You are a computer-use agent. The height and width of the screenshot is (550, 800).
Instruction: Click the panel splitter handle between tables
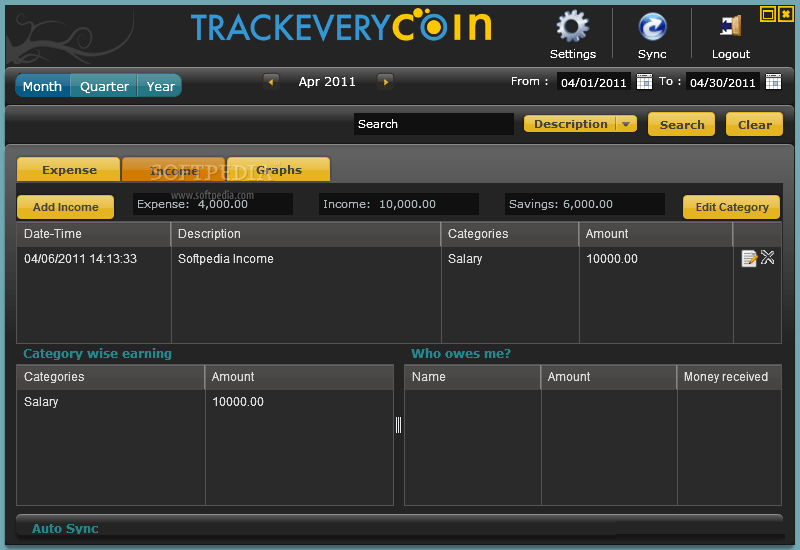(398, 424)
